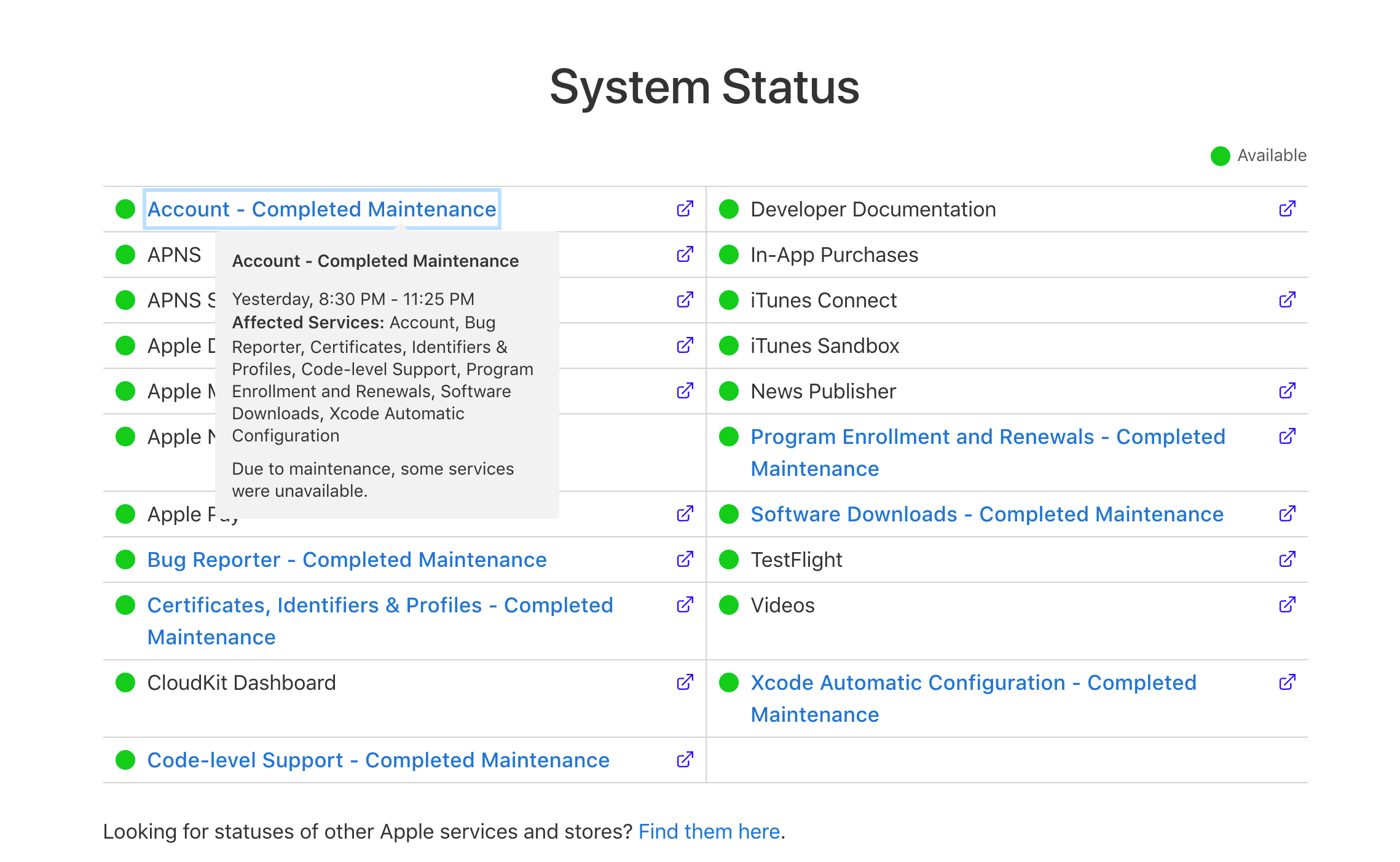Click Account - Completed Maintenance link
The height and width of the screenshot is (862, 1400).
321,209
